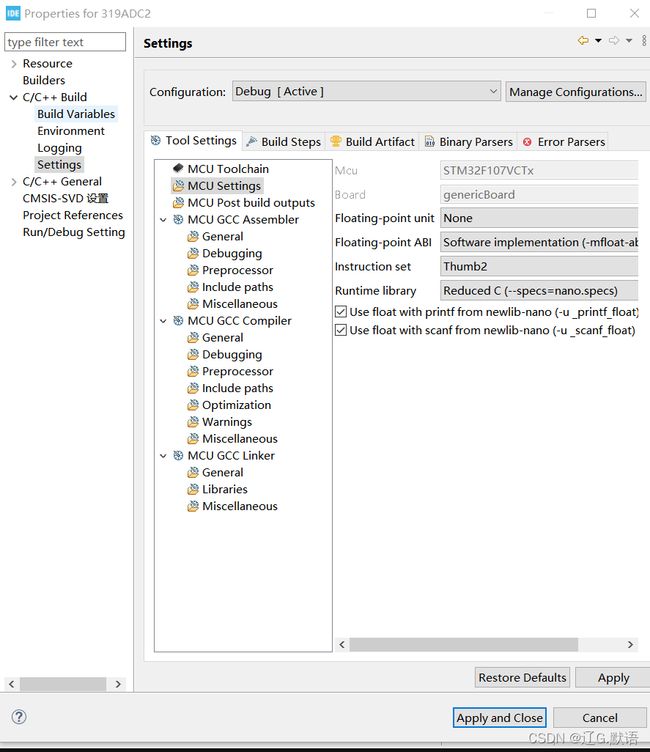Click the Linker Libraries item icon

tap(193, 489)
